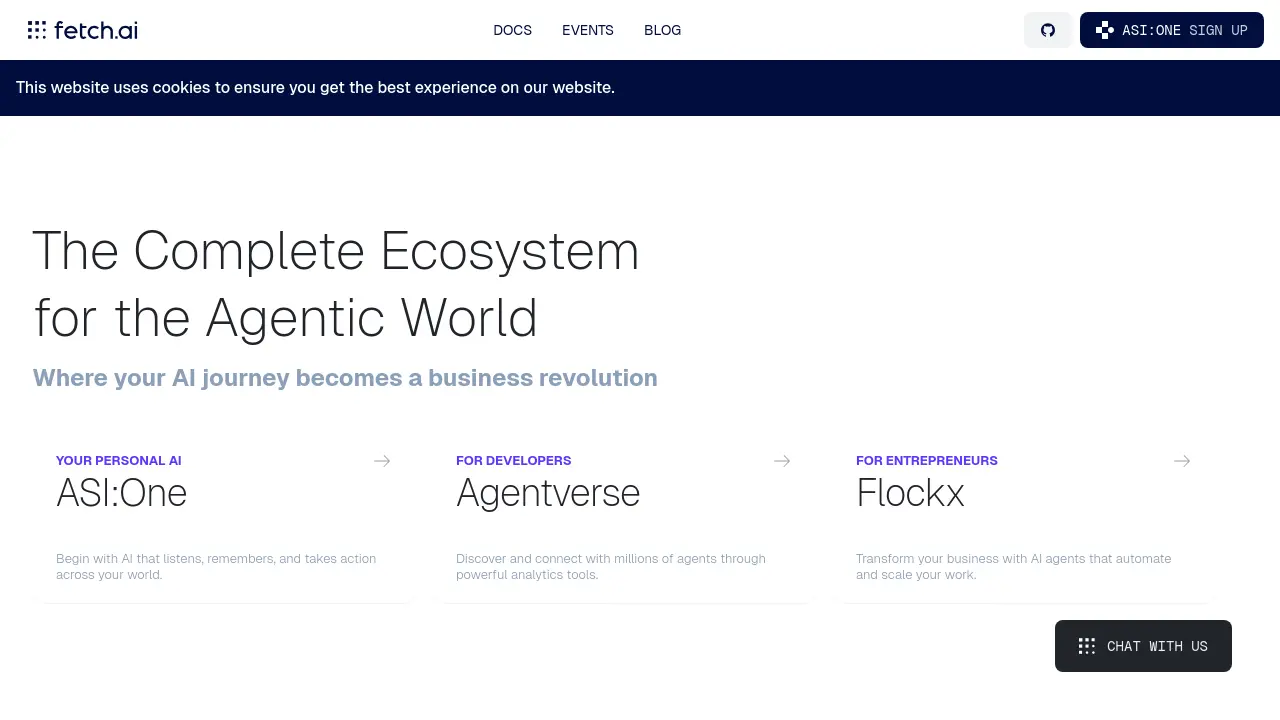Click the ASI:One card heading

pyautogui.click(x=121, y=493)
